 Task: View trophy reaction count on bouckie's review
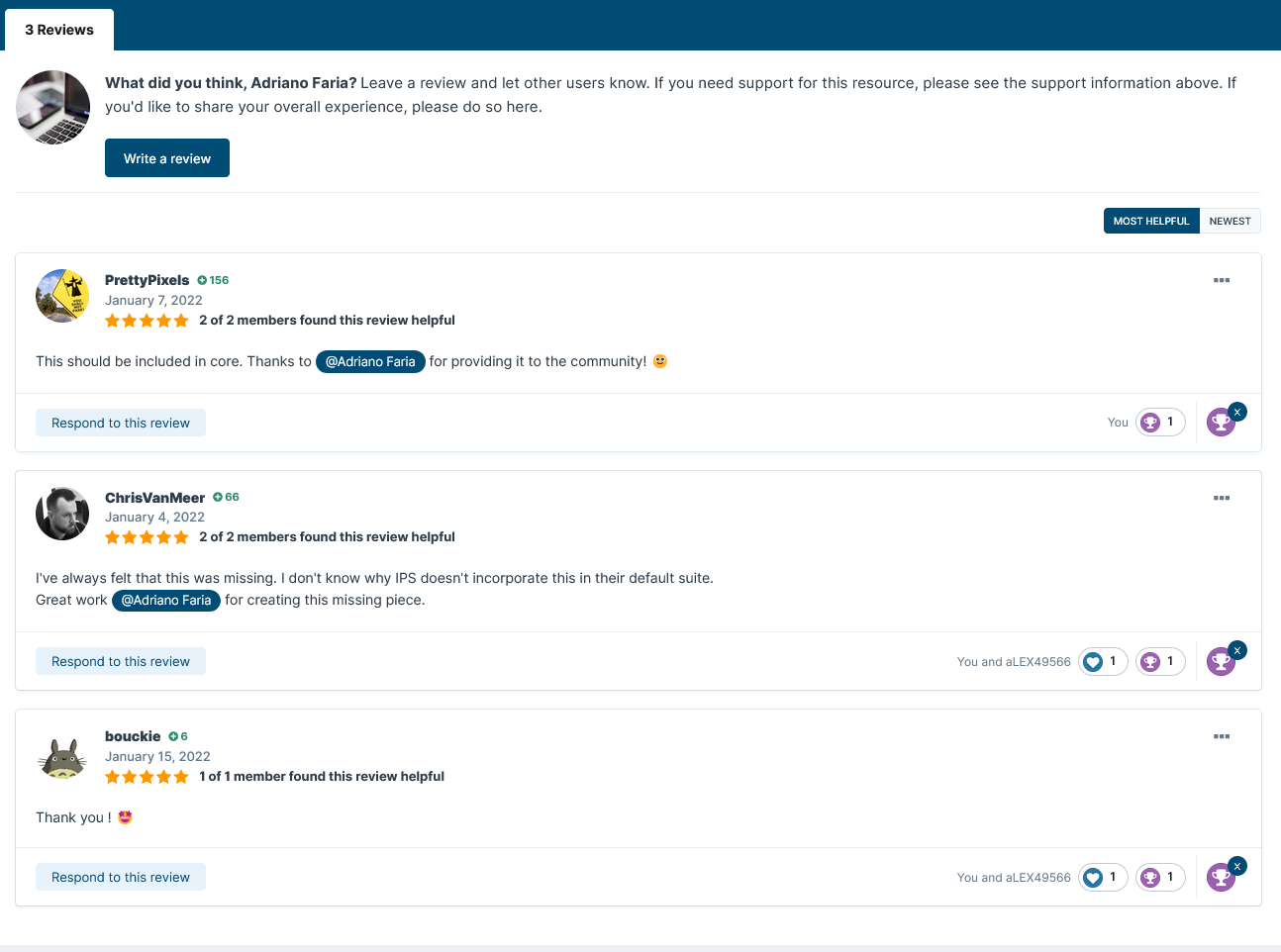coord(1160,877)
